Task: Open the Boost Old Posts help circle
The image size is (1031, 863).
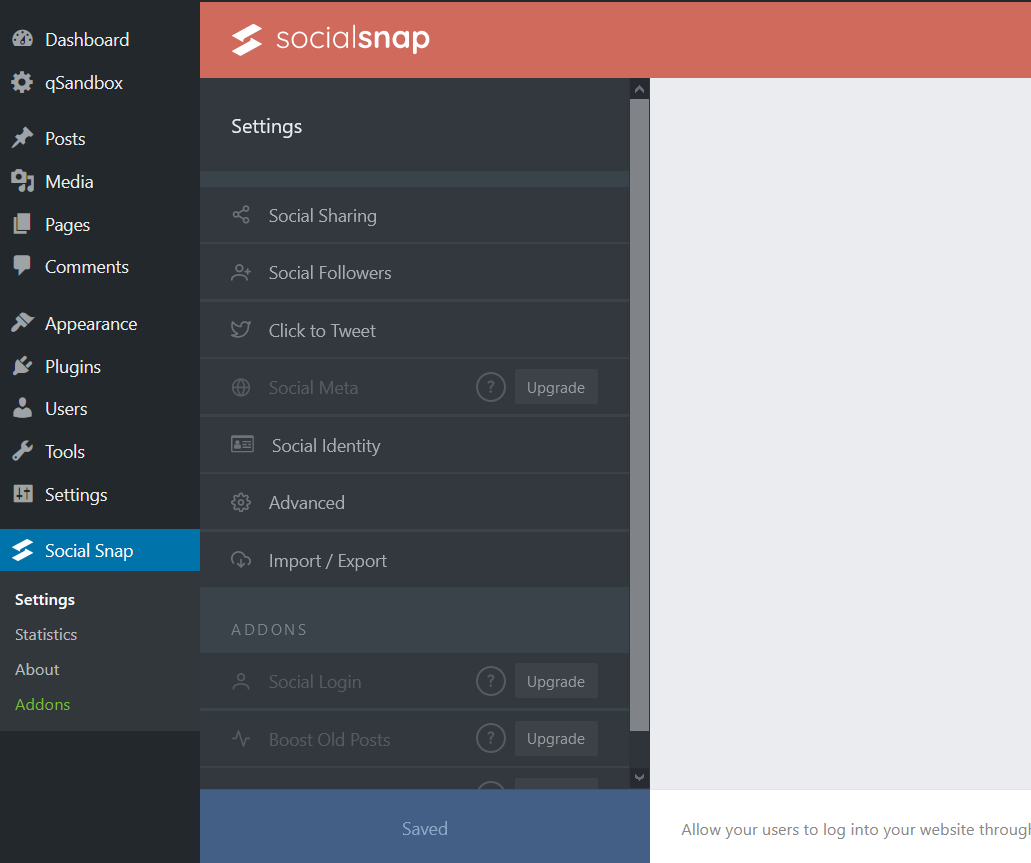Action: tap(491, 738)
